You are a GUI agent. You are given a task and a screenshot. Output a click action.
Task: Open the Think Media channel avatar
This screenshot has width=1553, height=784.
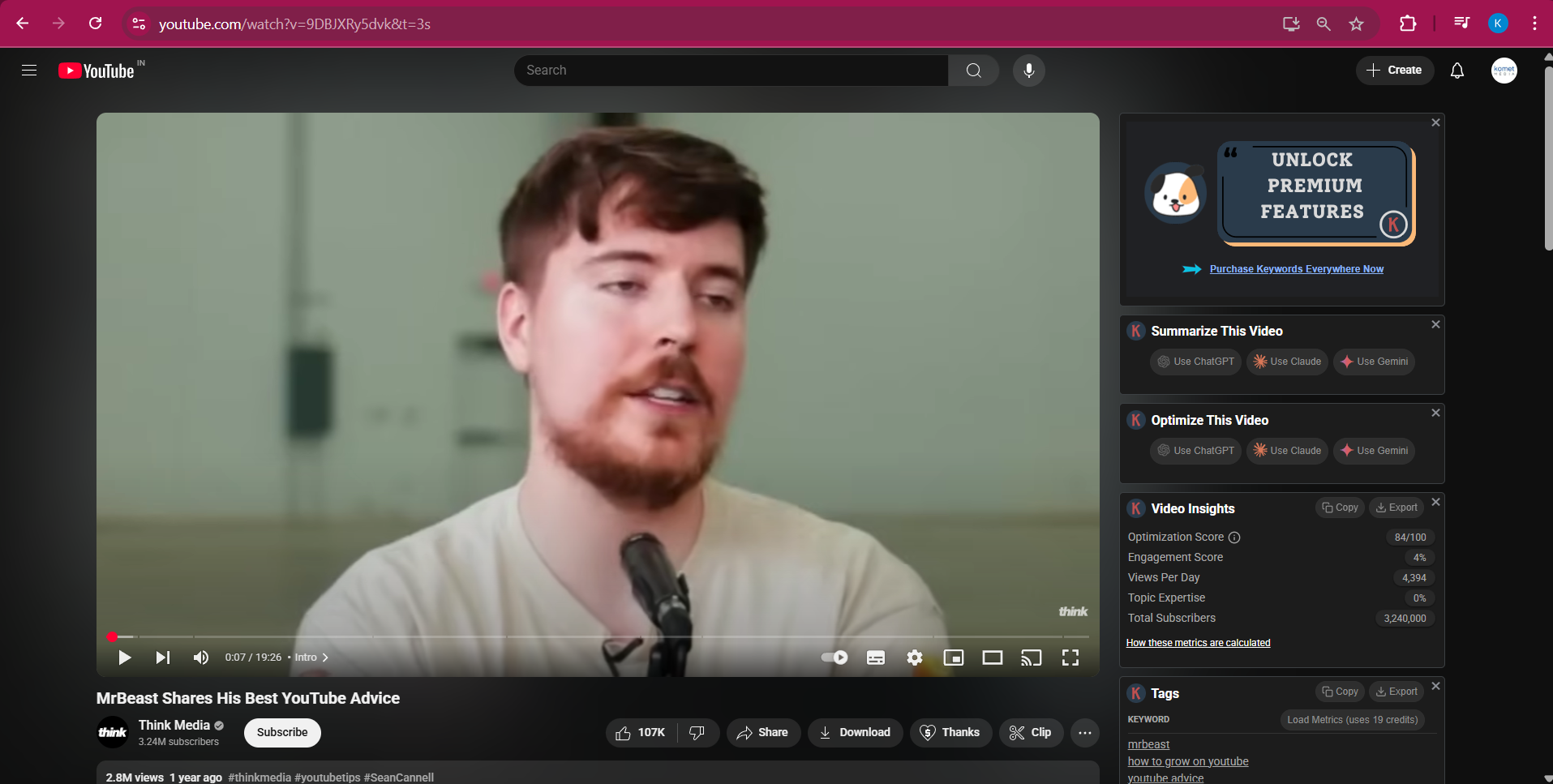coord(113,733)
